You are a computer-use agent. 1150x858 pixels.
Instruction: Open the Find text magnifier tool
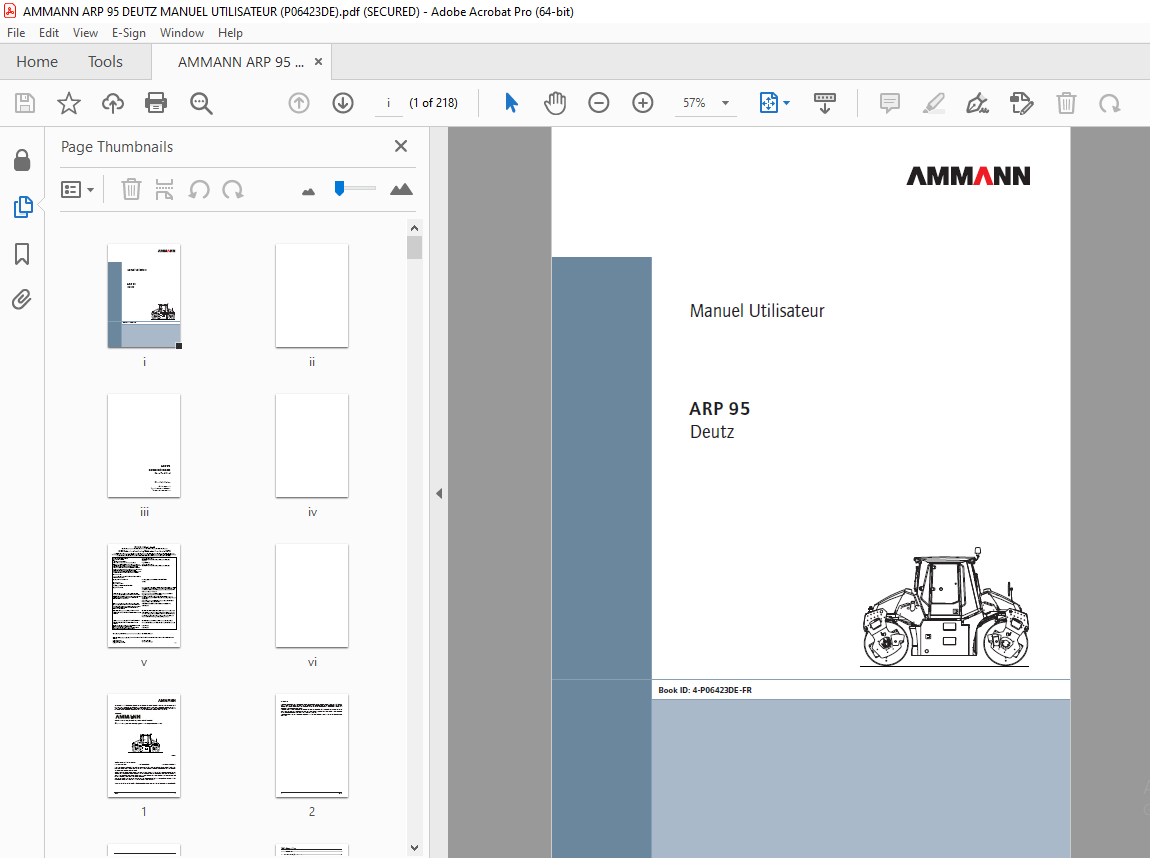201,103
